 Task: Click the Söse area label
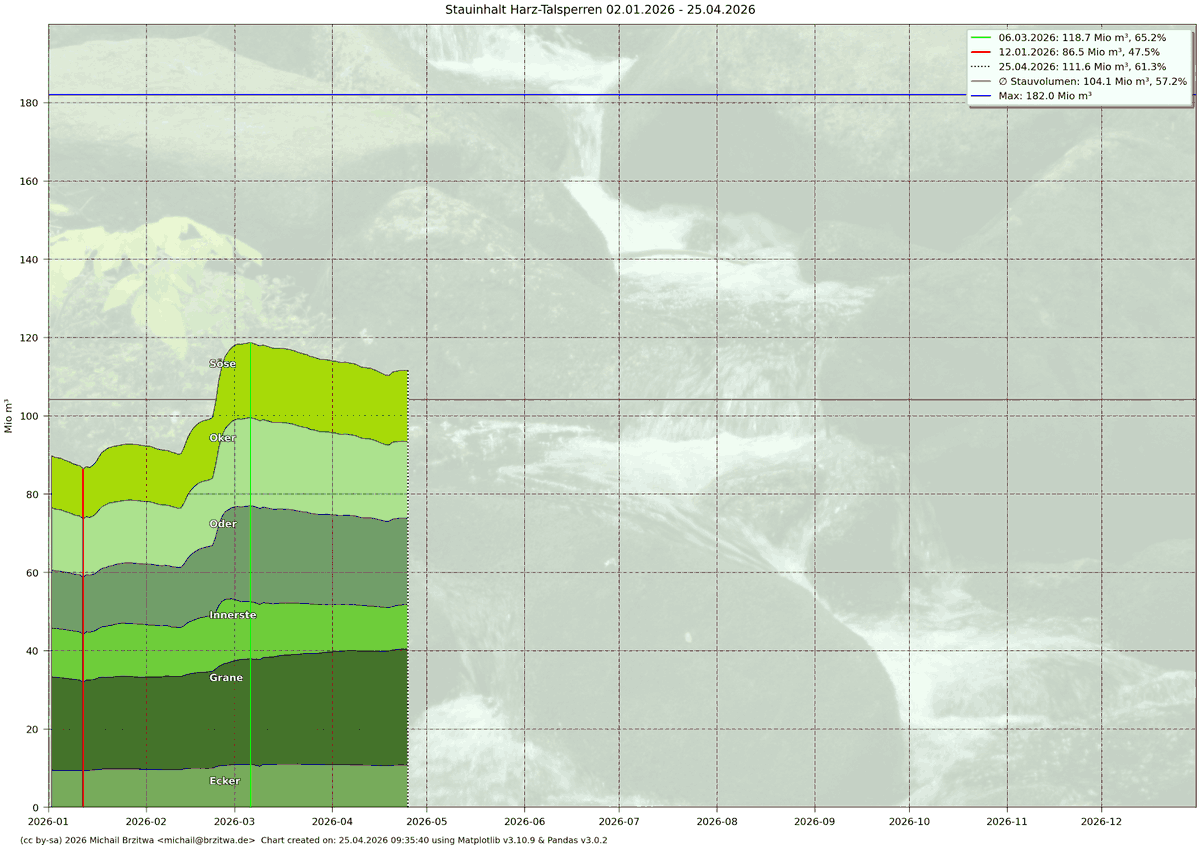pos(223,364)
